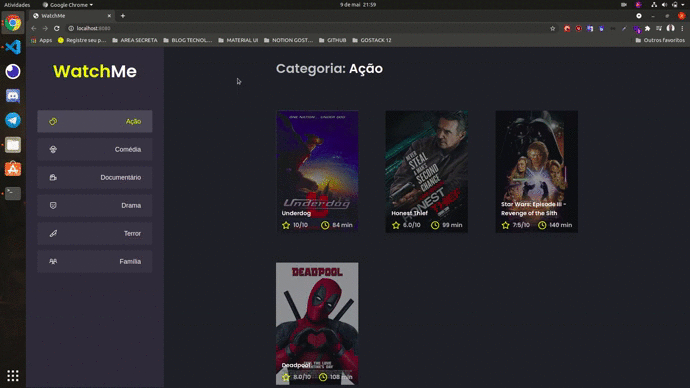Open the Google Chrome app menu
This screenshot has width=690, height=388.
click(x=68, y=5)
